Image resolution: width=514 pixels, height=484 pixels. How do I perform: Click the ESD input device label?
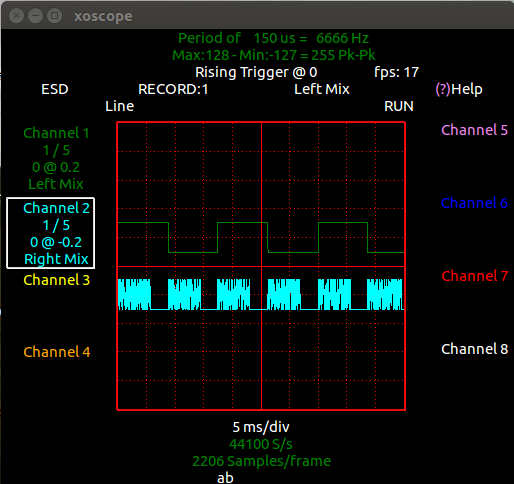(55, 89)
